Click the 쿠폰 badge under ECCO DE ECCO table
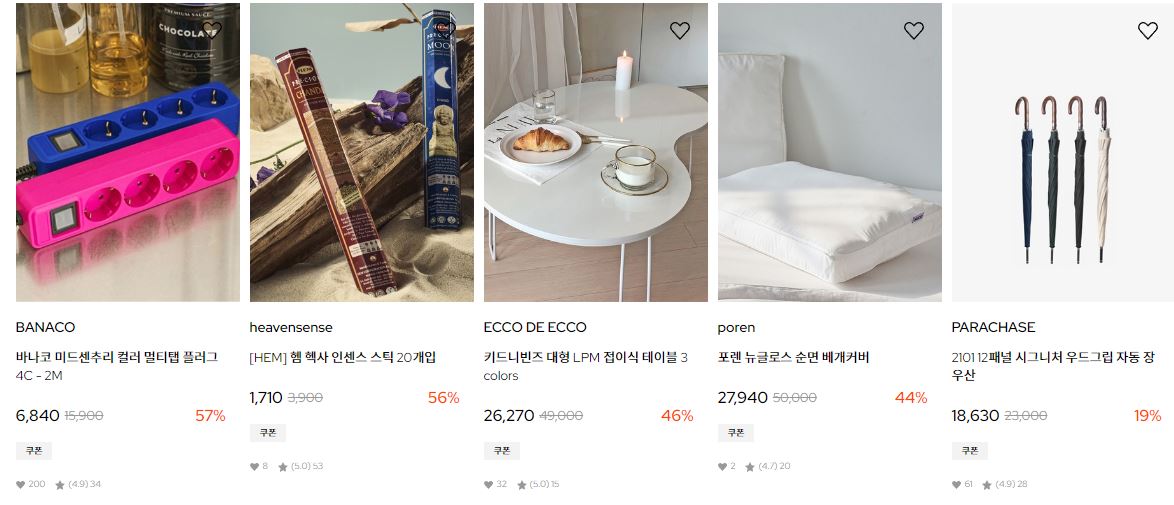The width and height of the screenshot is (1174, 505). coord(502,450)
